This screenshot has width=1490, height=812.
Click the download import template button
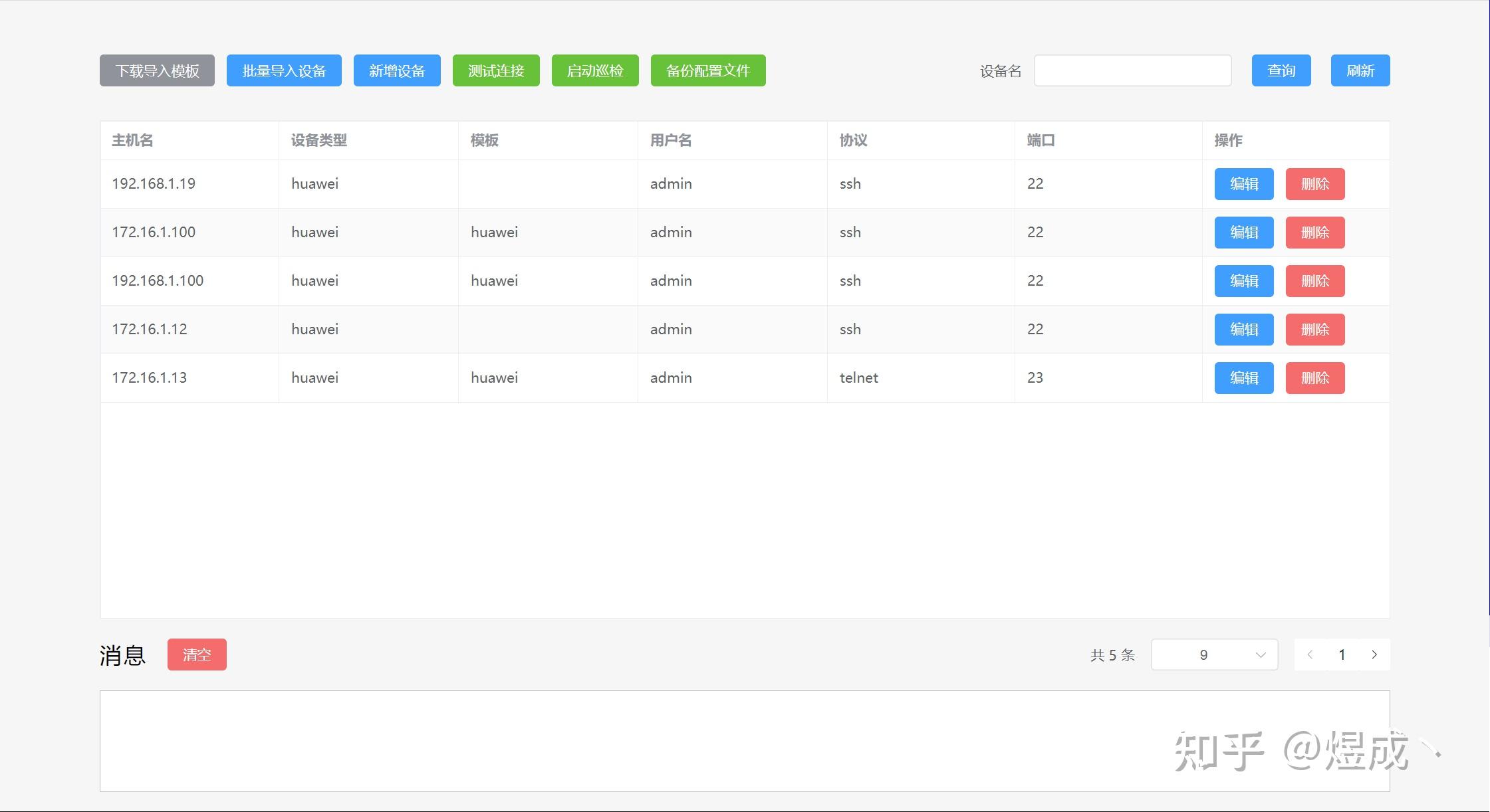[x=157, y=70]
